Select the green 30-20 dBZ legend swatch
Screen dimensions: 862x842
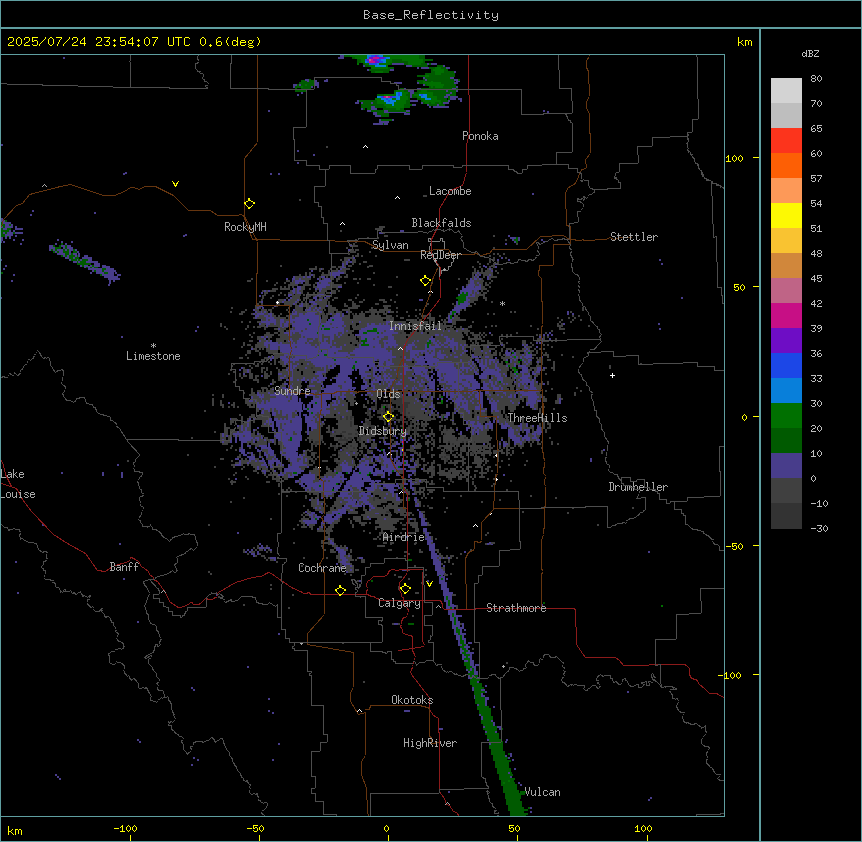pyautogui.click(x=786, y=416)
